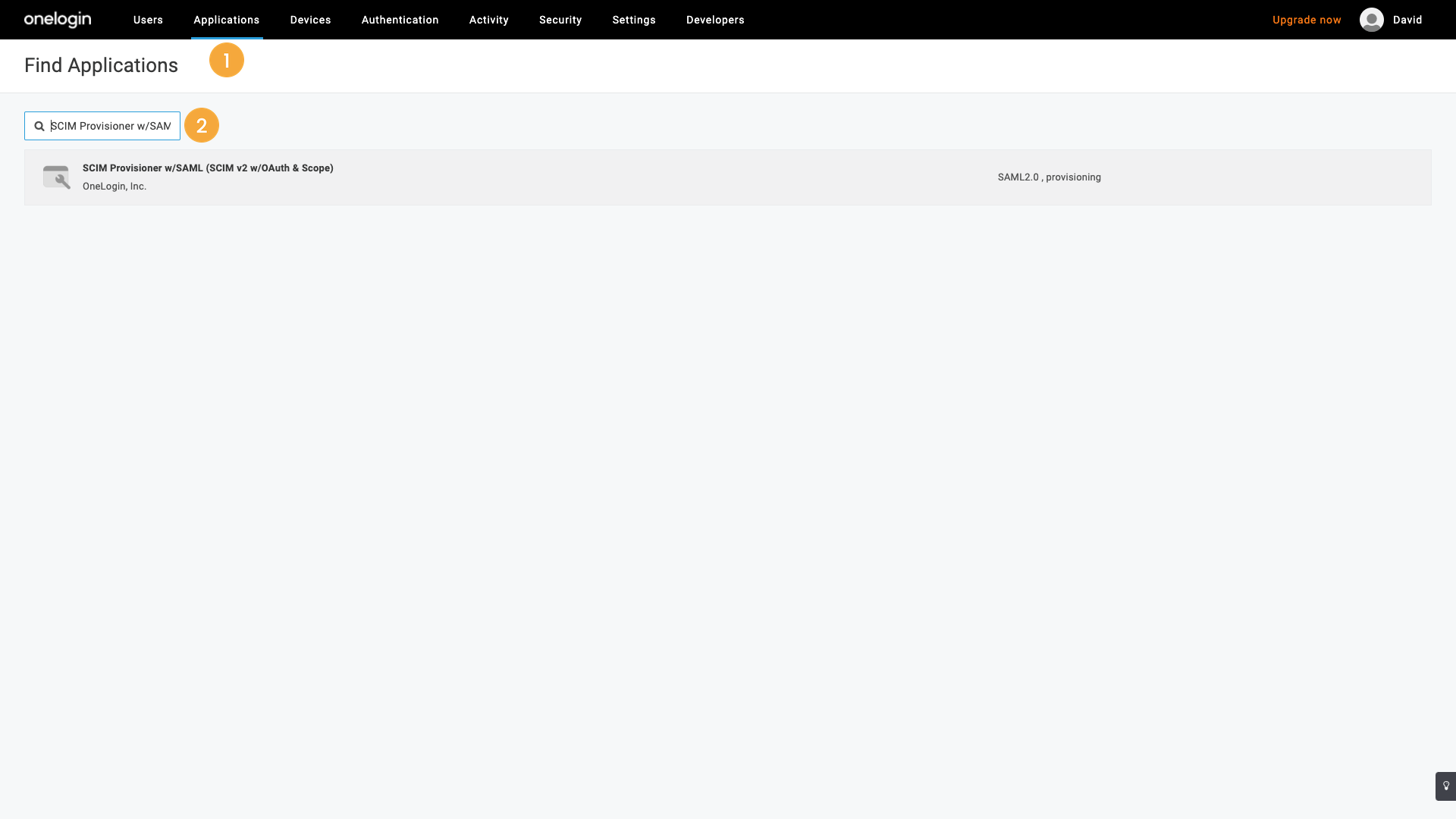1456x819 pixels.
Task: Open the David user avatar icon
Action: pyautogui.click(x=1371, y=20)
